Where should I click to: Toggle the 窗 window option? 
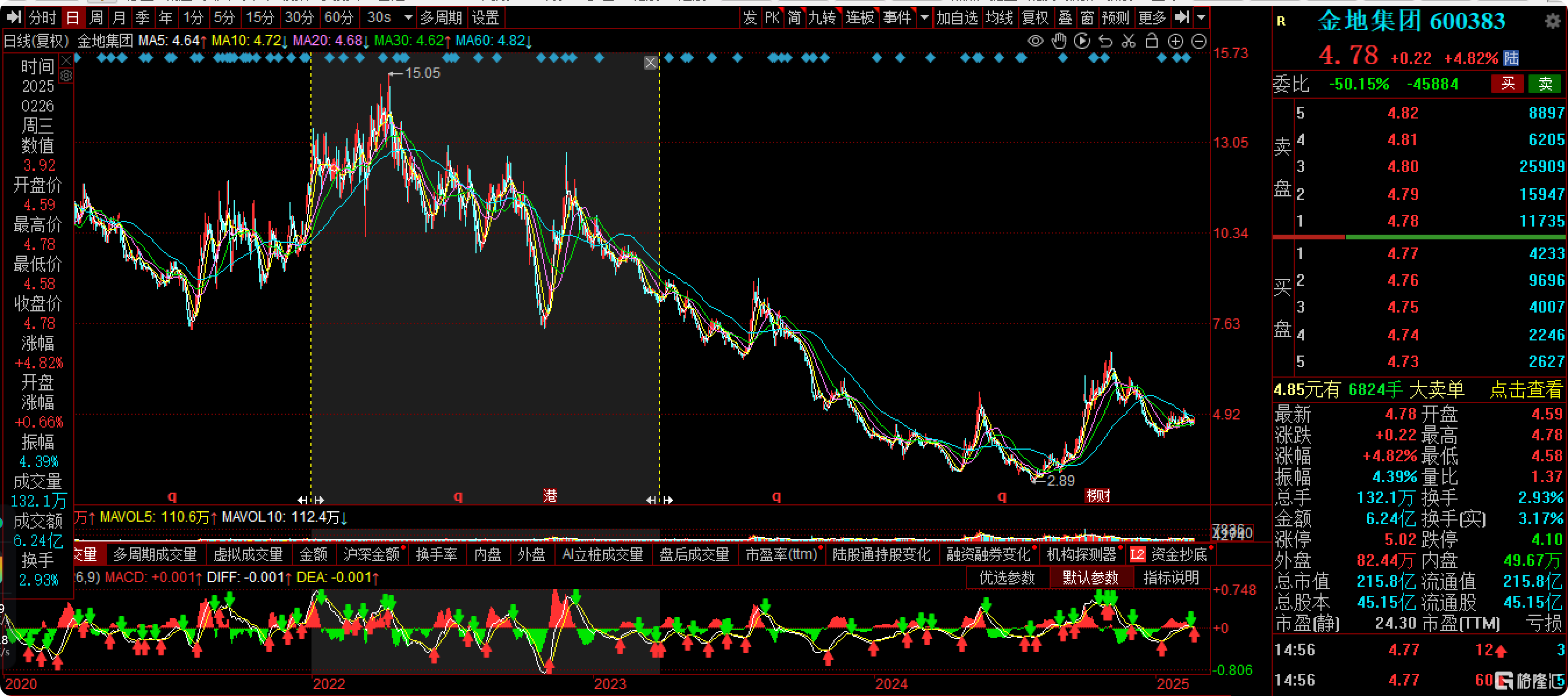[1087, 17]
